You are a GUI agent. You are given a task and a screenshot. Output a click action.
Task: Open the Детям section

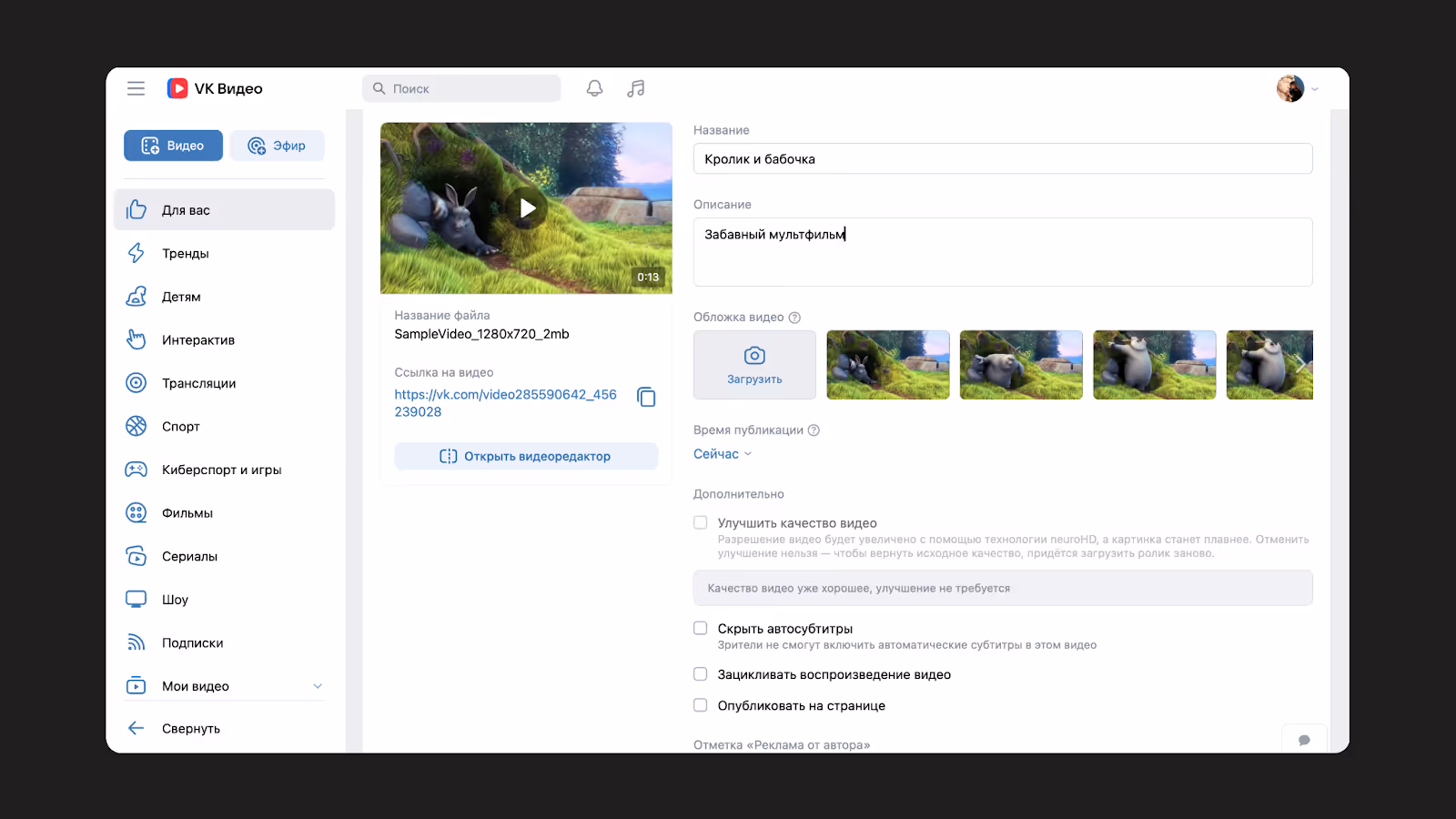coord(225,297)
